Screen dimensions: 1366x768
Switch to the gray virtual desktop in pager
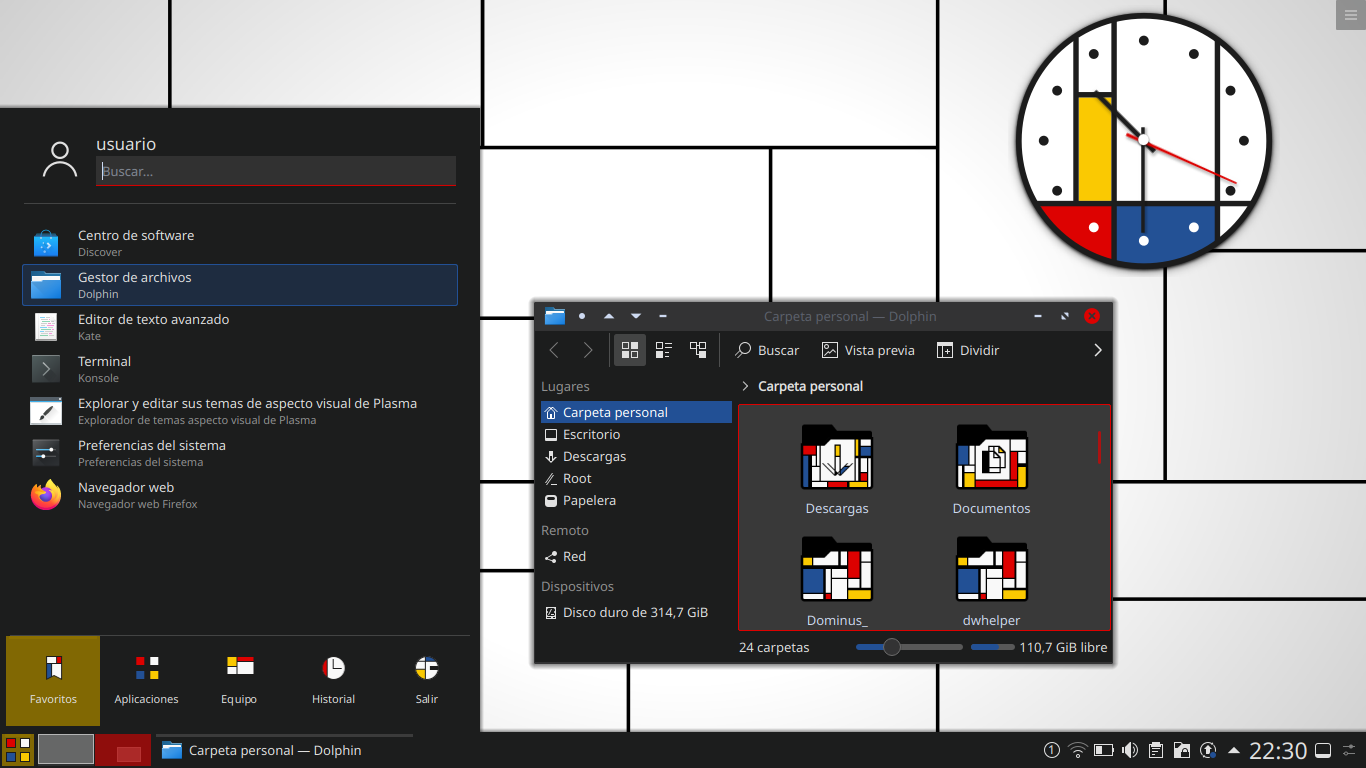66,750
